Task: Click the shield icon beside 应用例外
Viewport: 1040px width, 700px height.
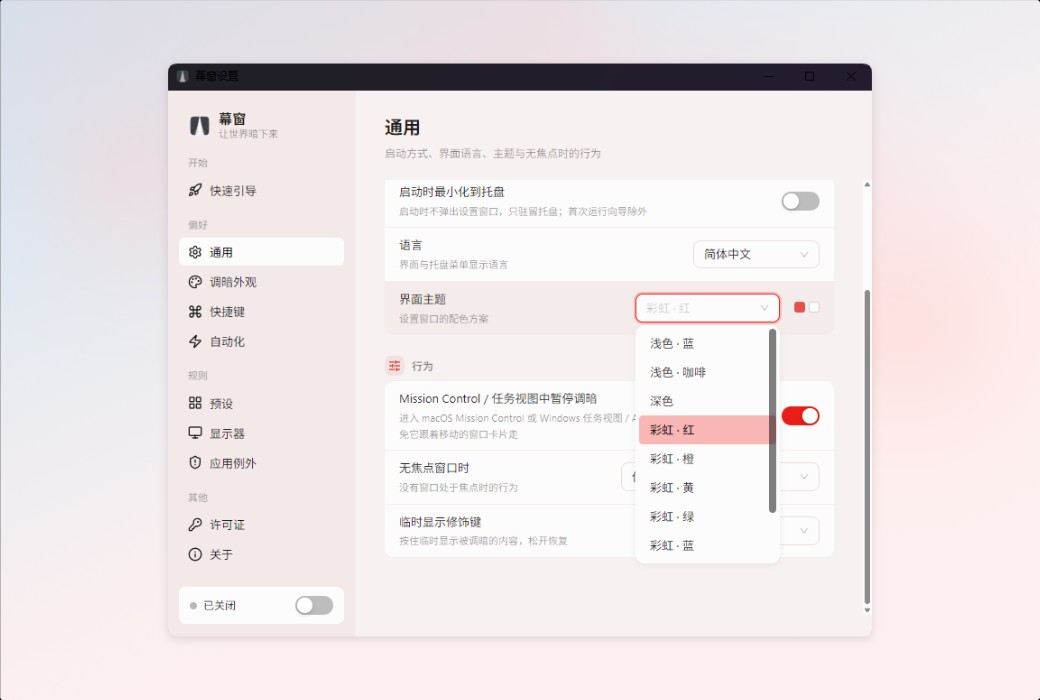Action: coord(195,463)
